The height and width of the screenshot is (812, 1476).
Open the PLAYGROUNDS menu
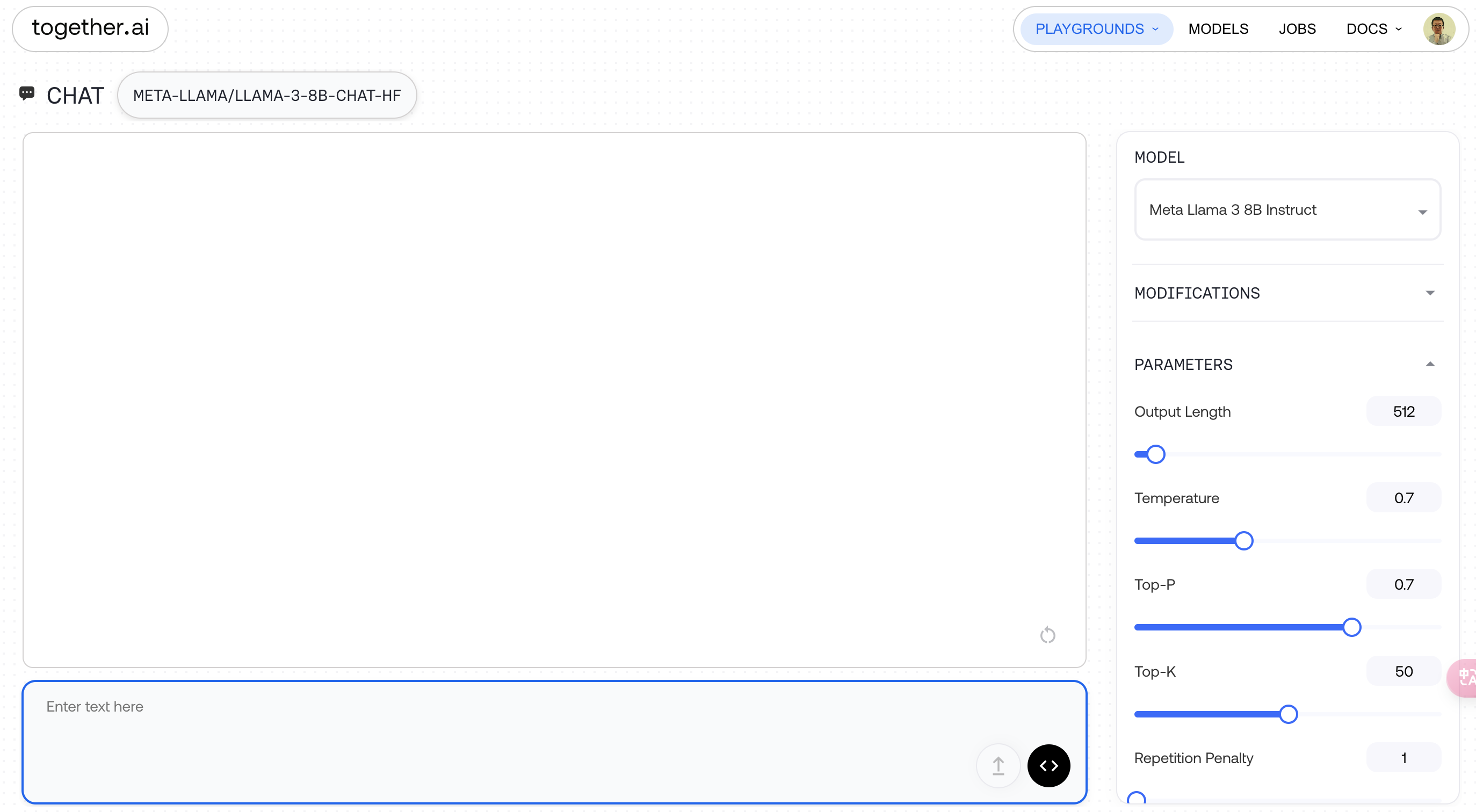click(1096, 28)
